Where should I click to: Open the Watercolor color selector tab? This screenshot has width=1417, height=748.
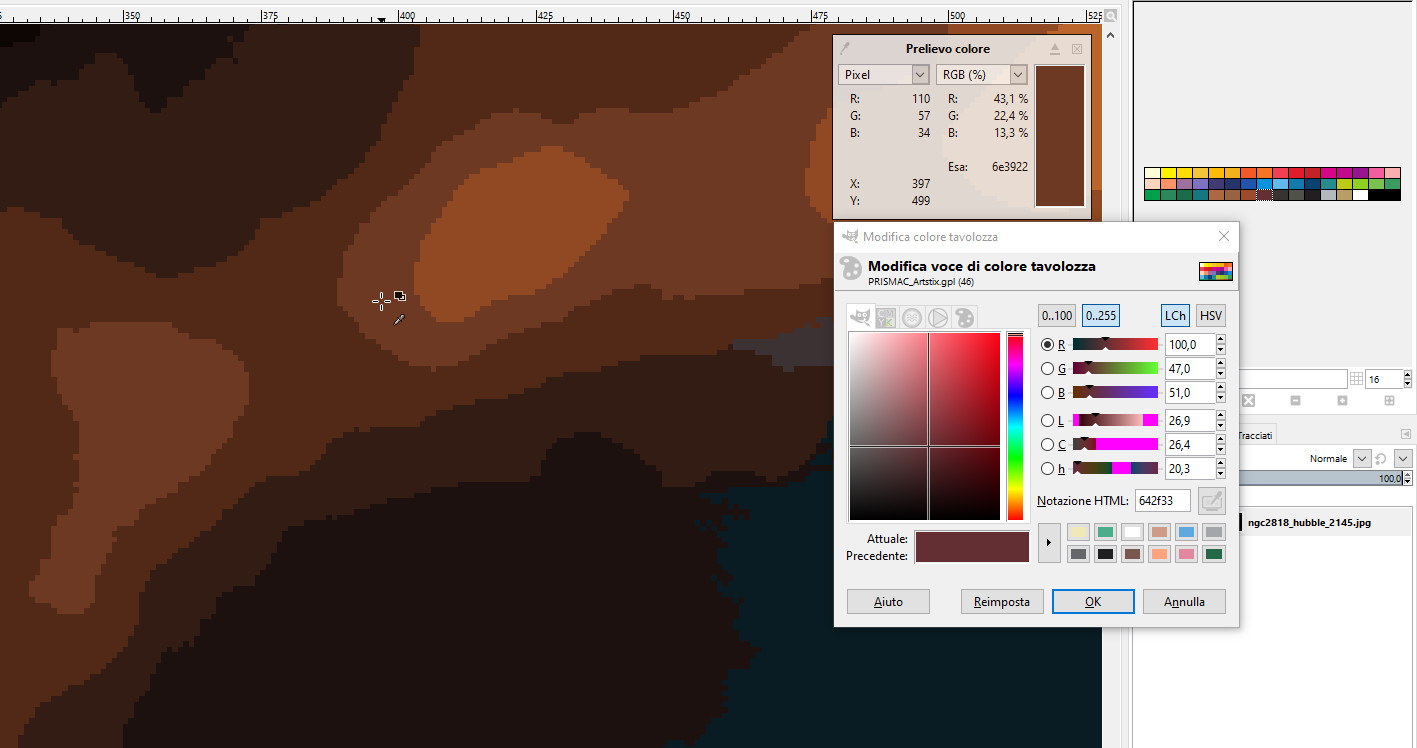[x=912, y=317]
